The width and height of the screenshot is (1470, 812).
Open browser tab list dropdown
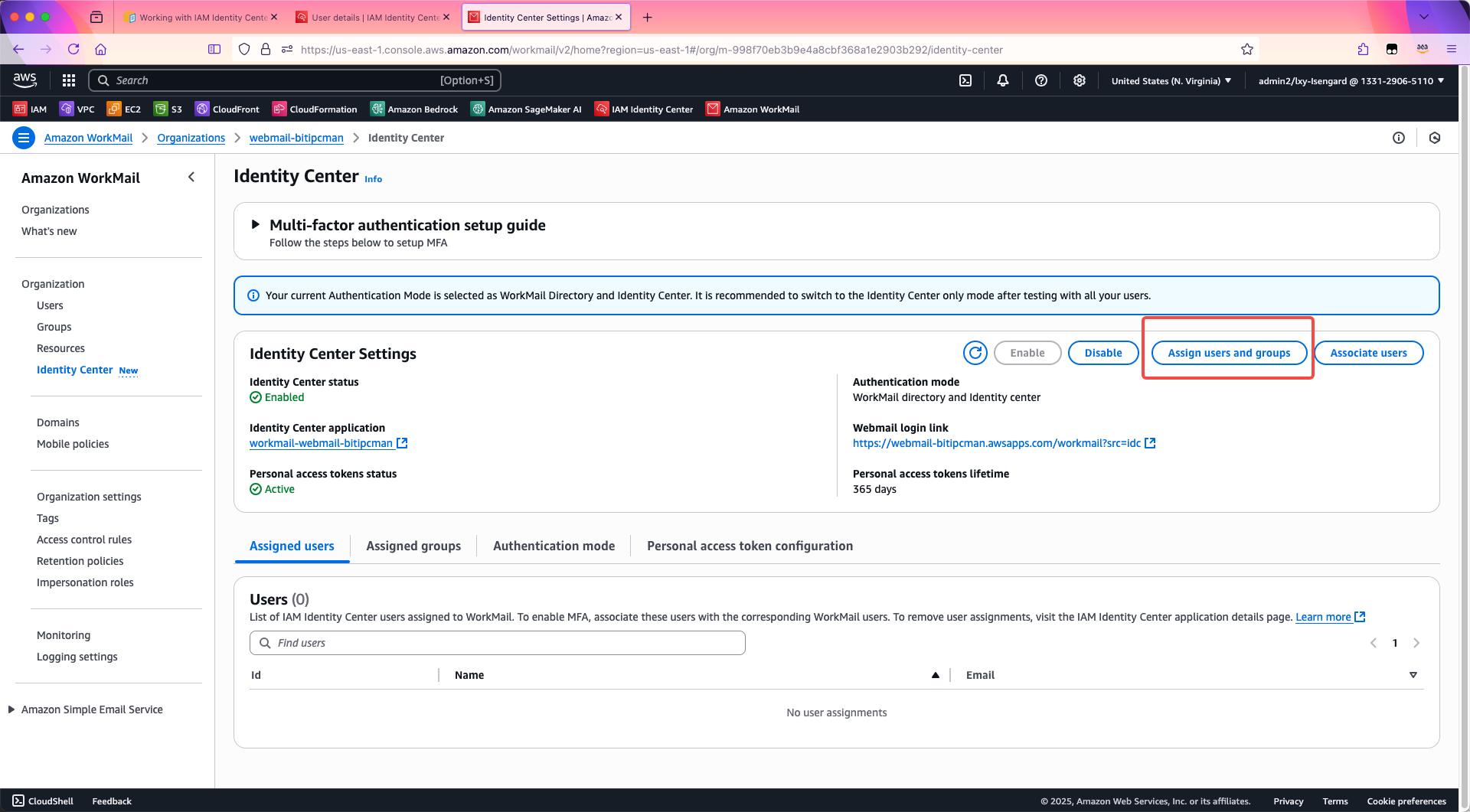point(1424,17)
